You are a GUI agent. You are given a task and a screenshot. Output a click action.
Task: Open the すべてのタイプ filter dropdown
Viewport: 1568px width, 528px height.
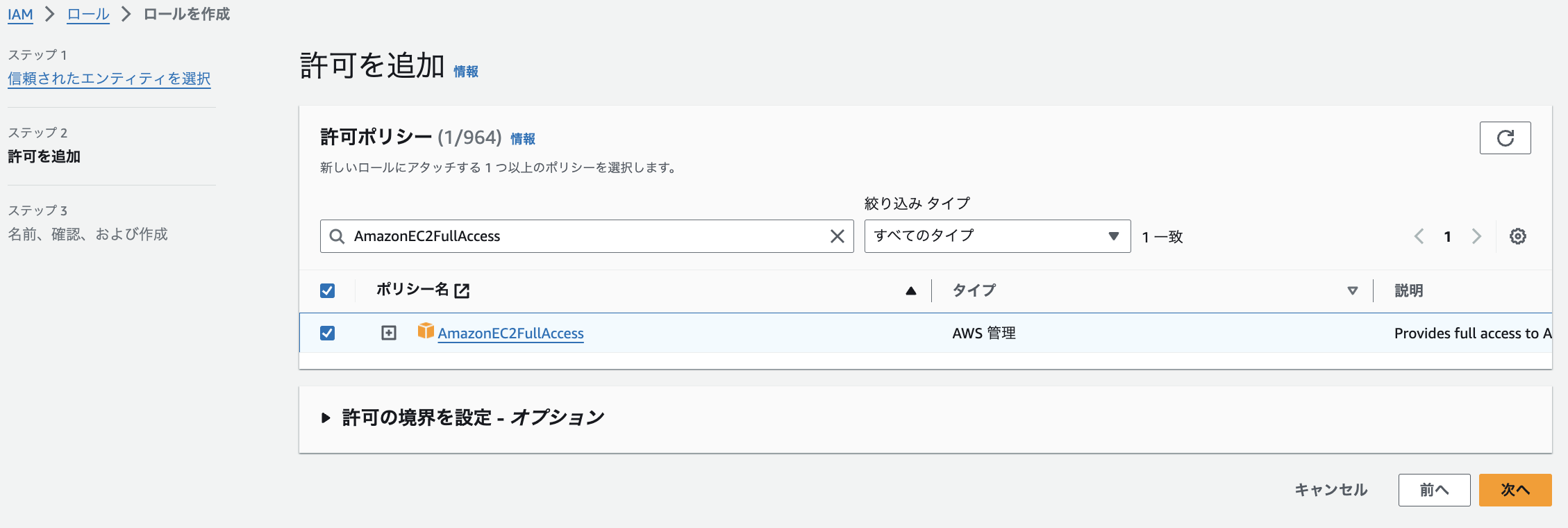point(996,236)
